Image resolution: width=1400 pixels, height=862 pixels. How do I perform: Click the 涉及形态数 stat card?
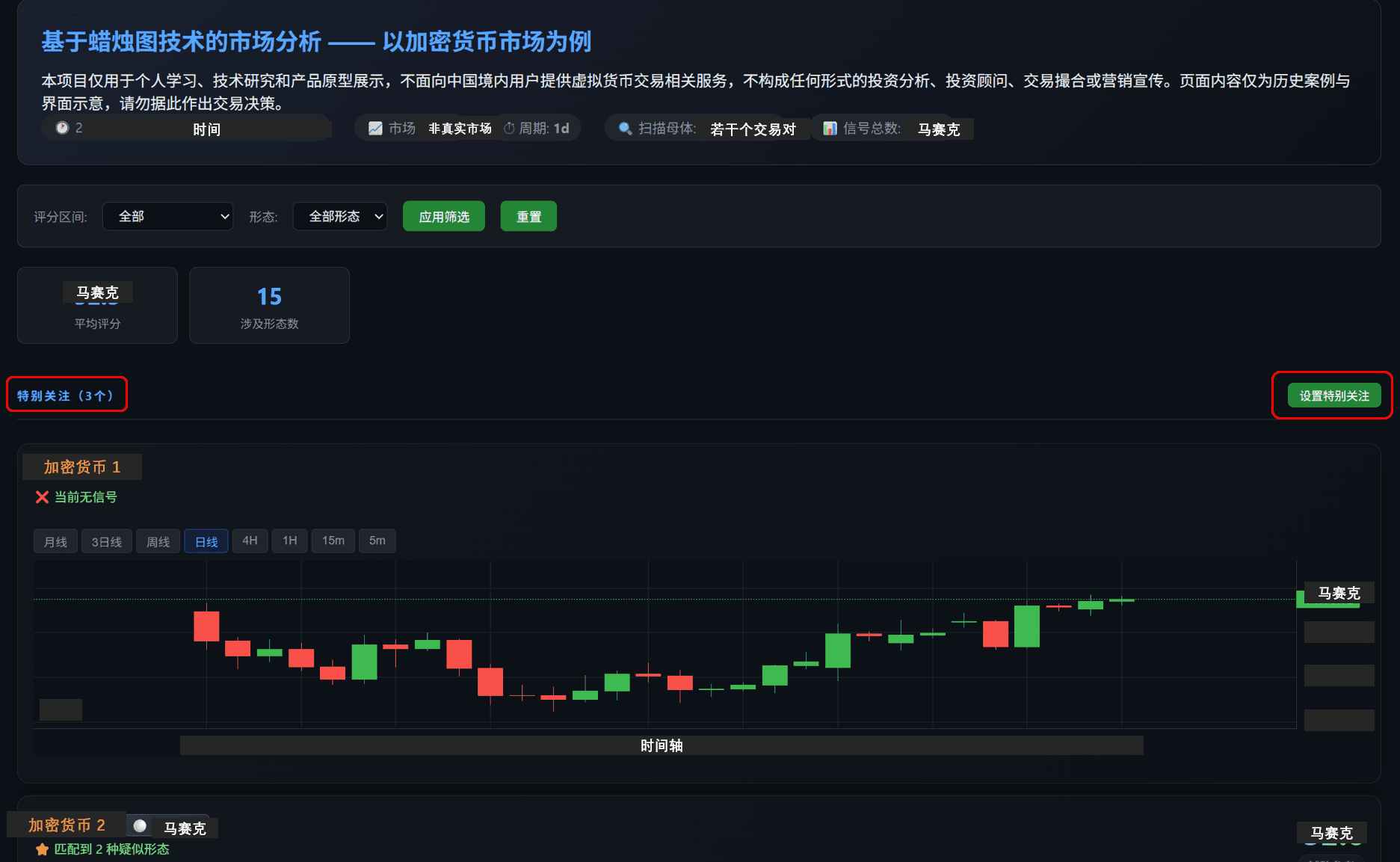(269, 306)
